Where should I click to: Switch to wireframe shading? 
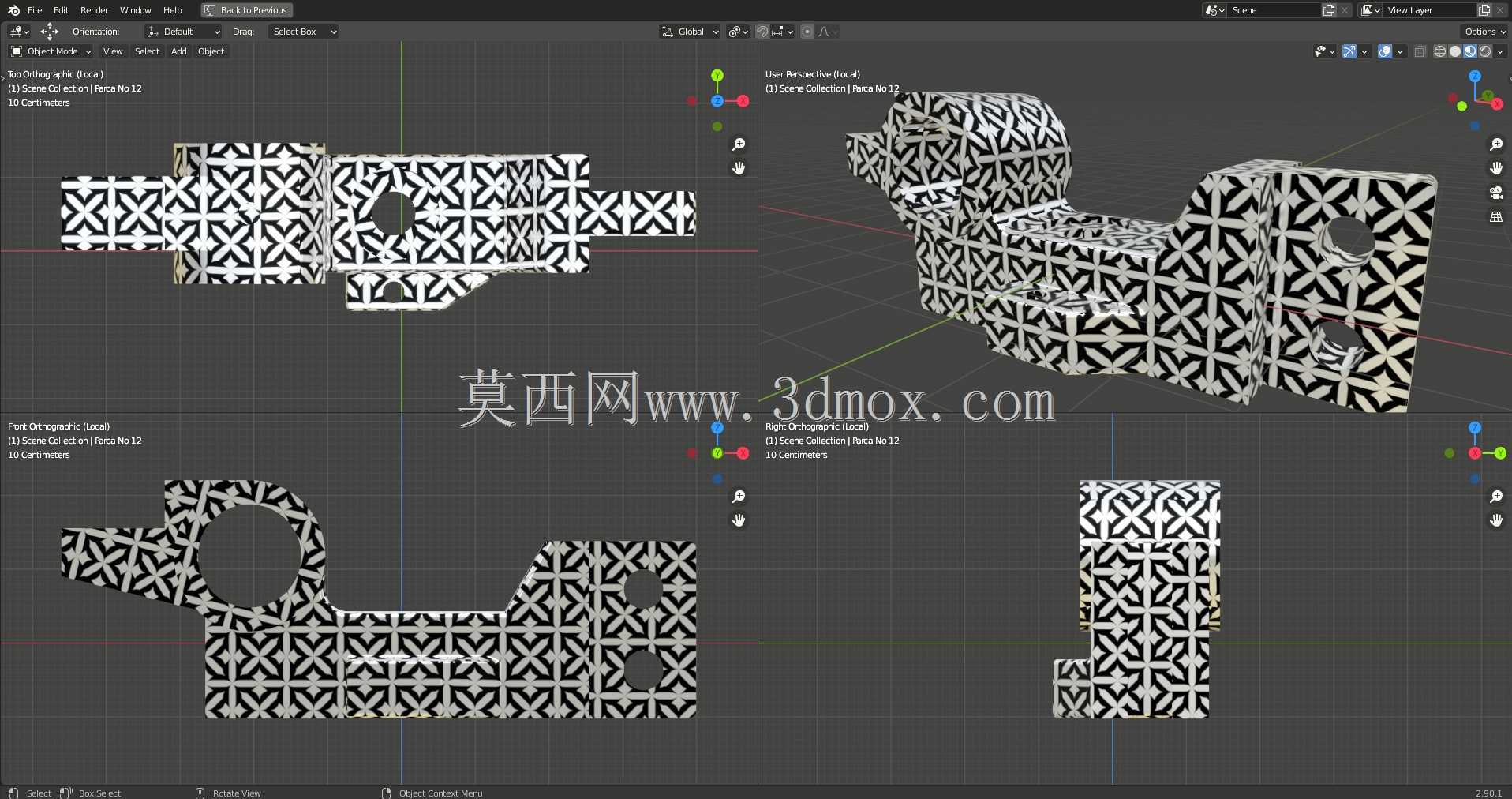1440,51
